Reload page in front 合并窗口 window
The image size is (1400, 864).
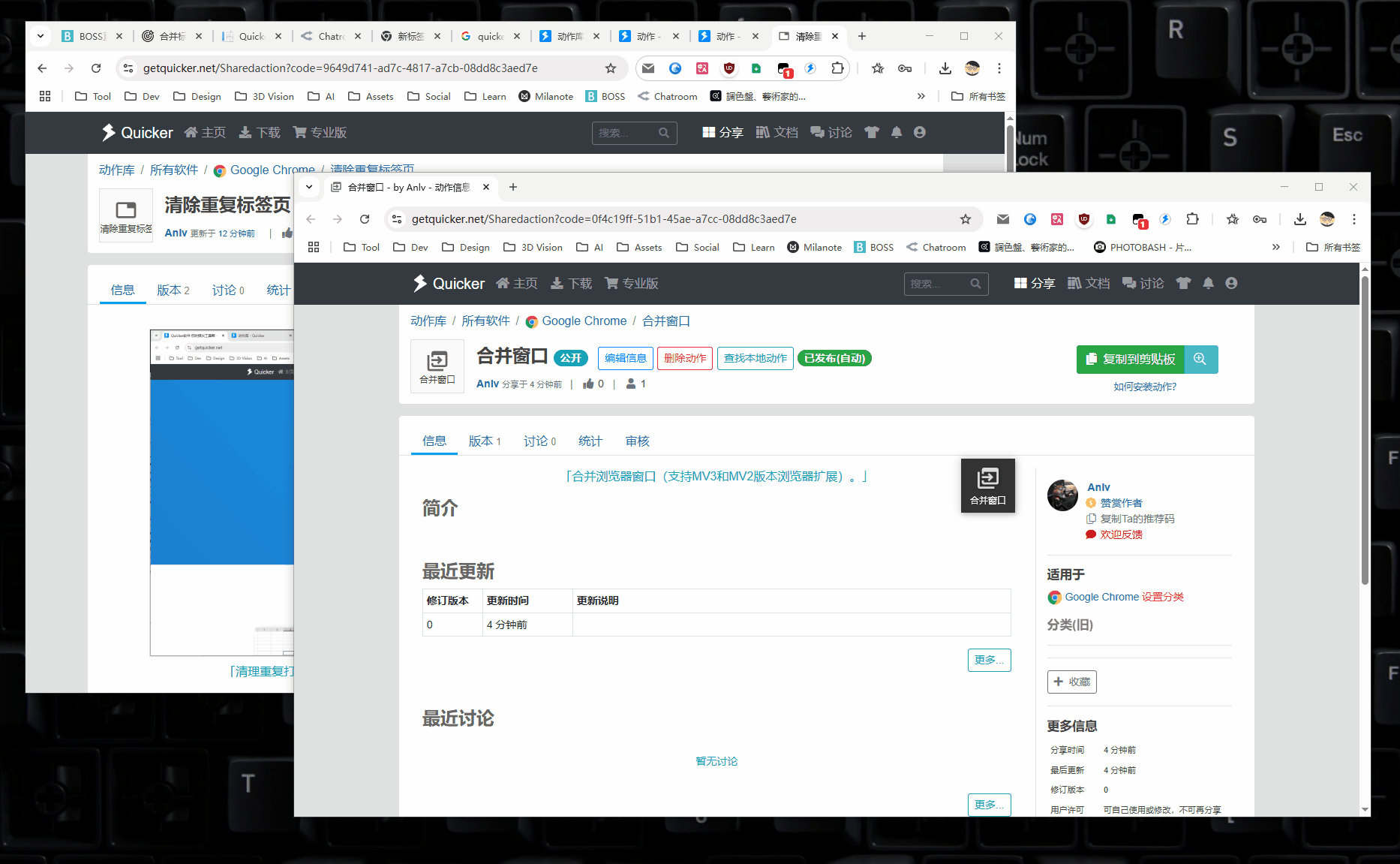tap(365, 219)
